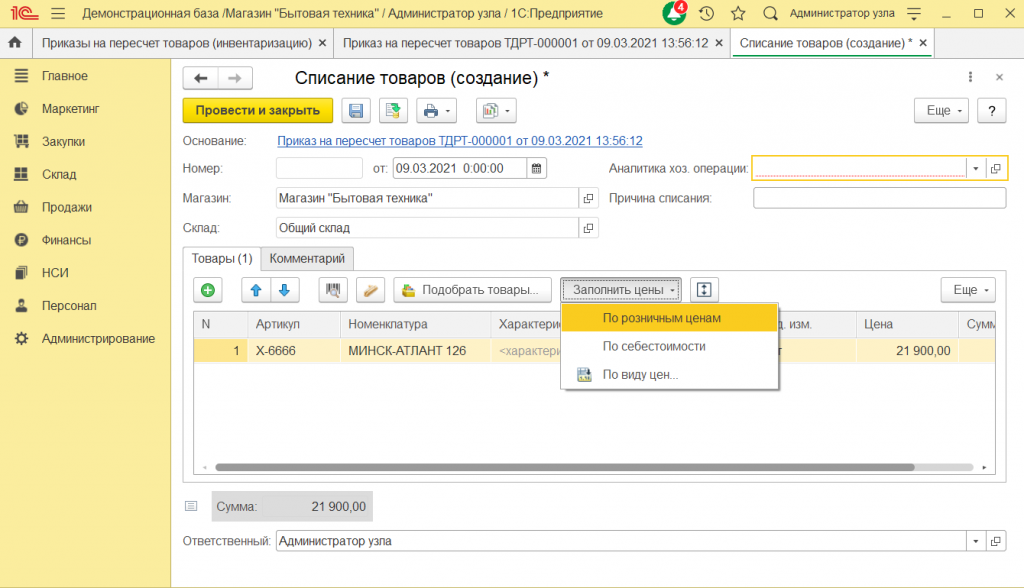This screenshot has height=588, width=1024.
Task: Click the Сумма totals list icon
Action: [191, 506]
